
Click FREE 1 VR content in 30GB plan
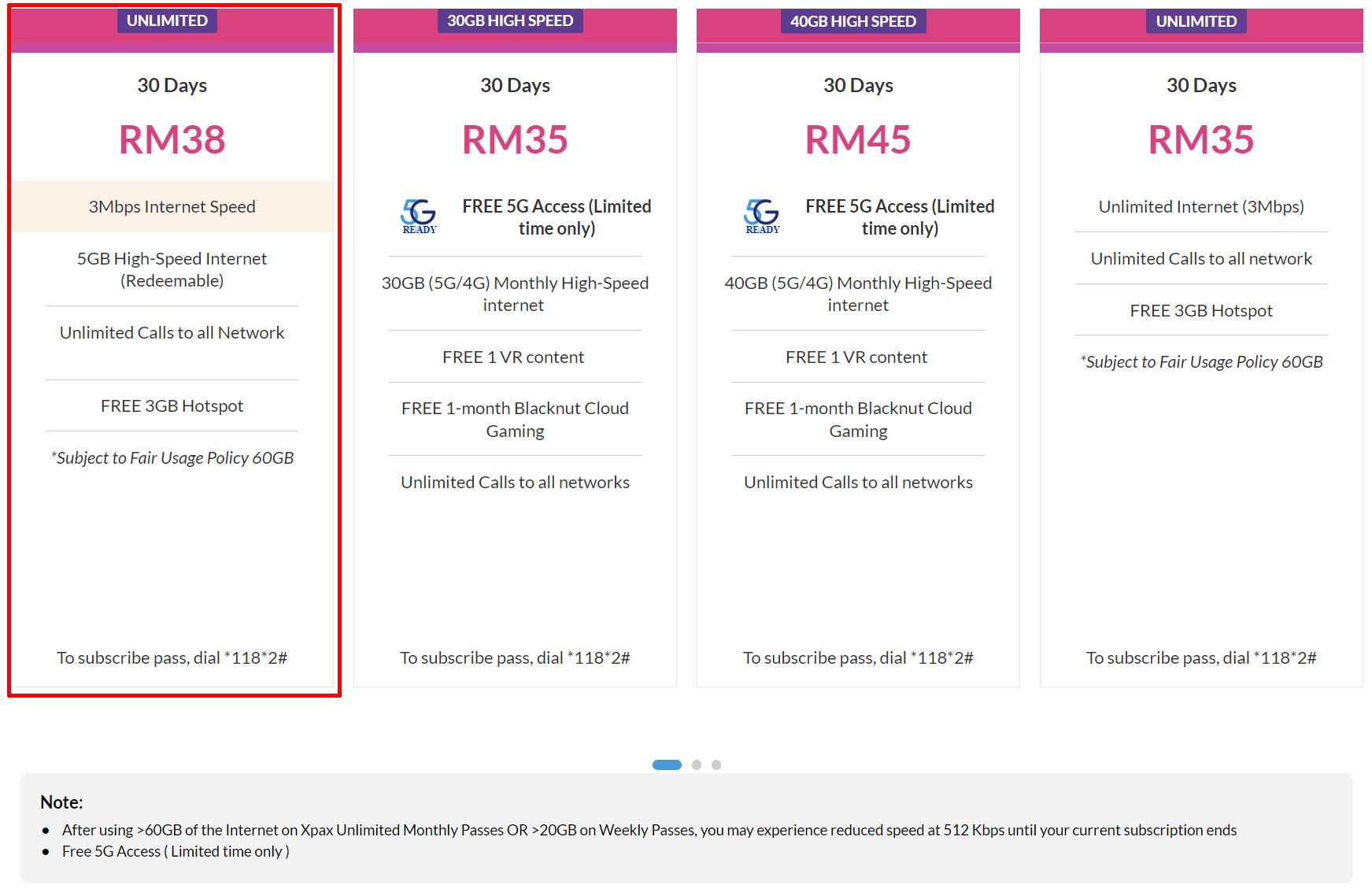pos(513,357)
